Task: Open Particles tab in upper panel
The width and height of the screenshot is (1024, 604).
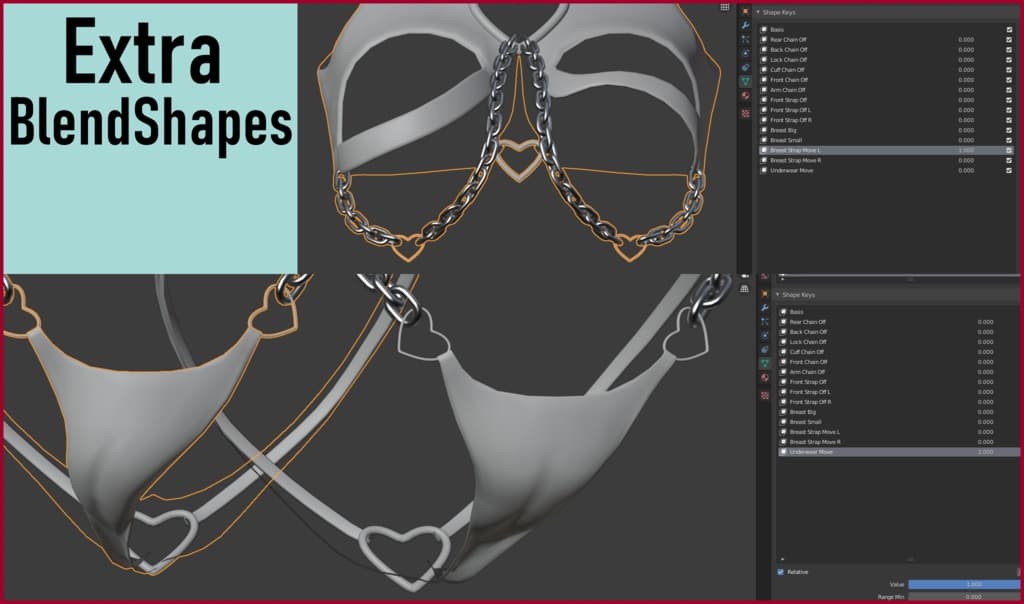Action: 745,39
